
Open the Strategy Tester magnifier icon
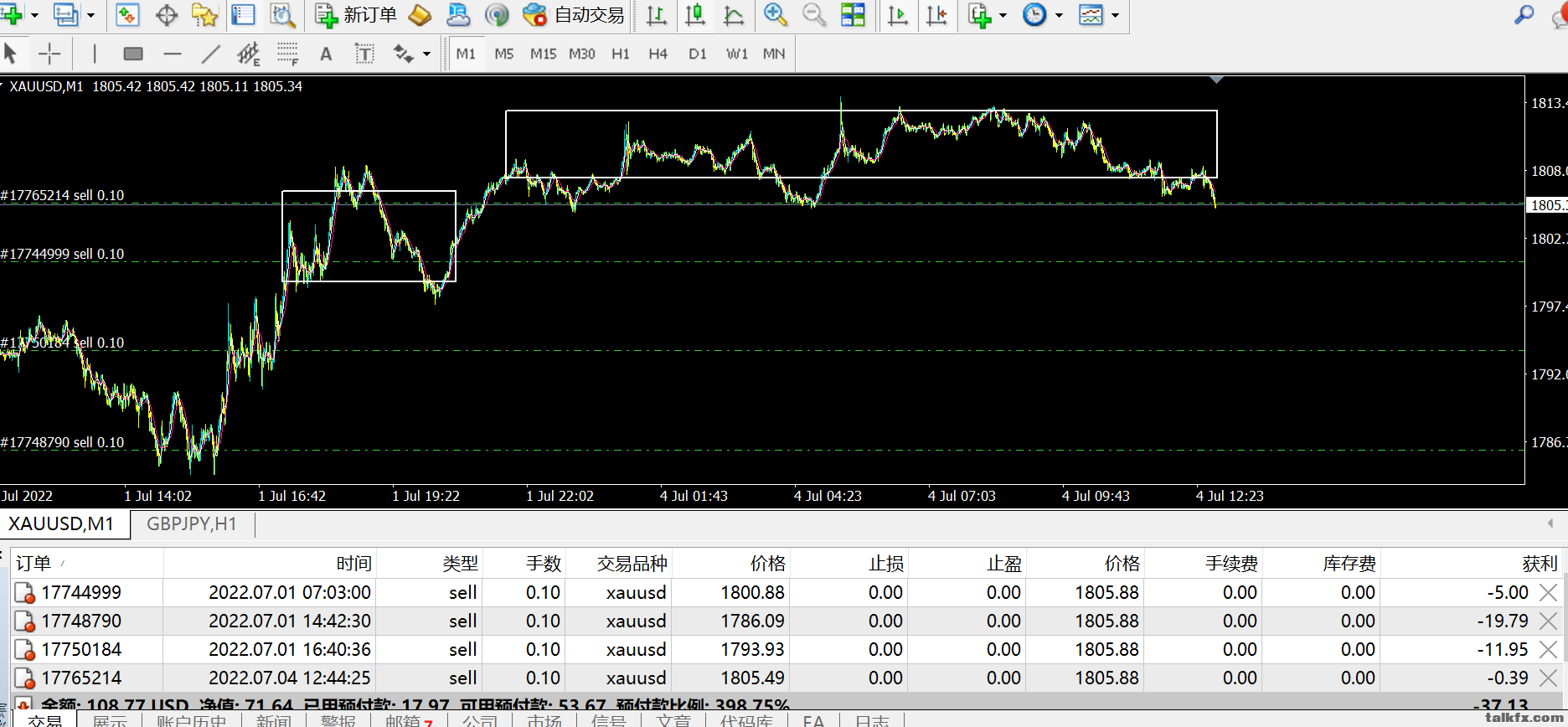(x=282, y=14)
